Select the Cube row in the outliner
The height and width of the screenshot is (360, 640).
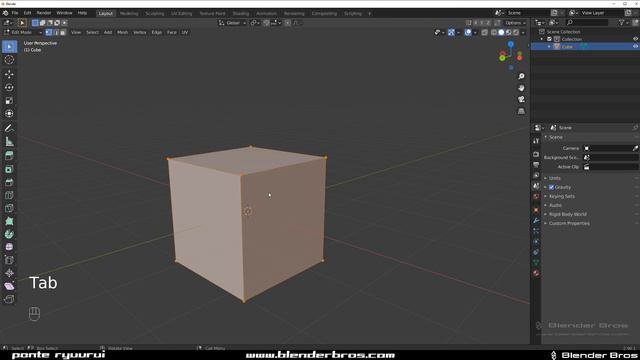[585, 47]
